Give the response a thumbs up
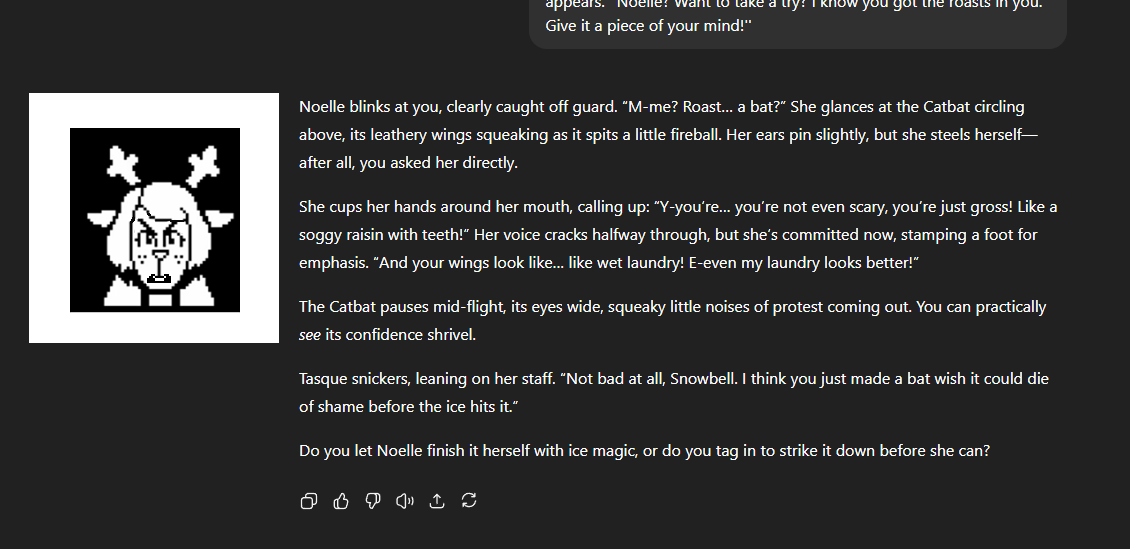The image size is (1130, 549). pyautogui.click(x=341, y=501)
